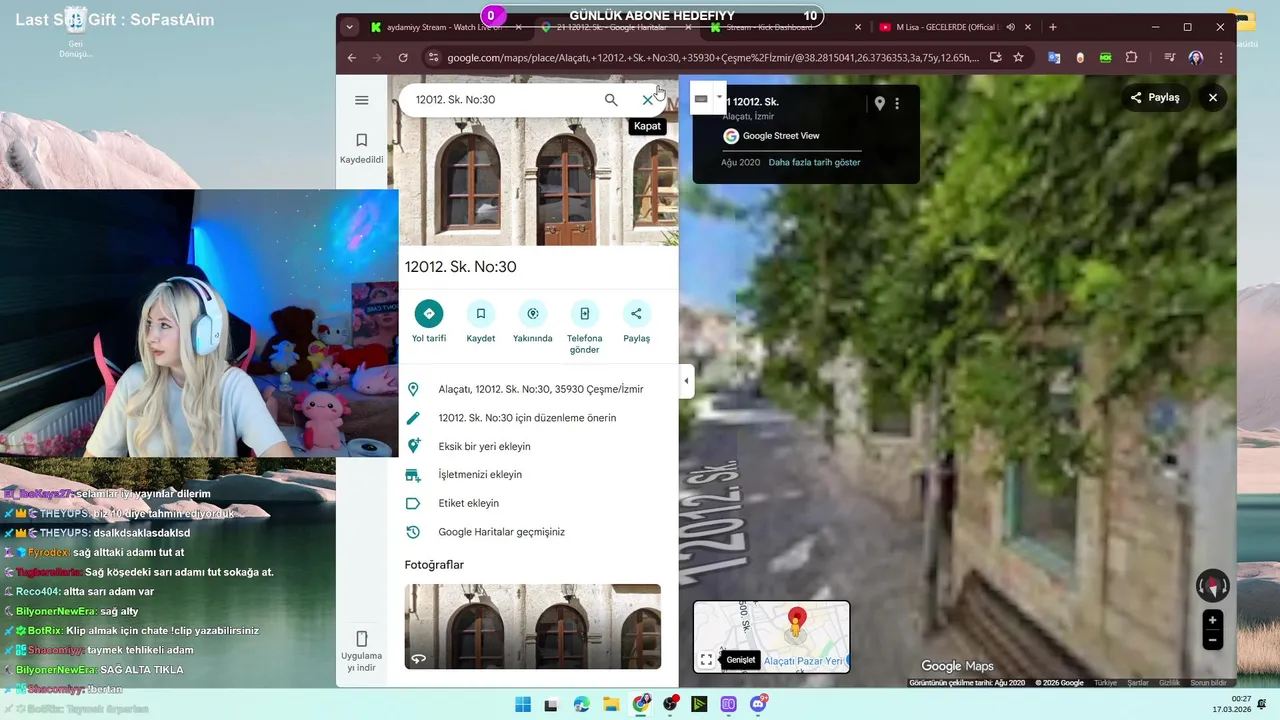Save the place with Kaydet button
This screenshot has height=720, width=1280.
(481, 322)
